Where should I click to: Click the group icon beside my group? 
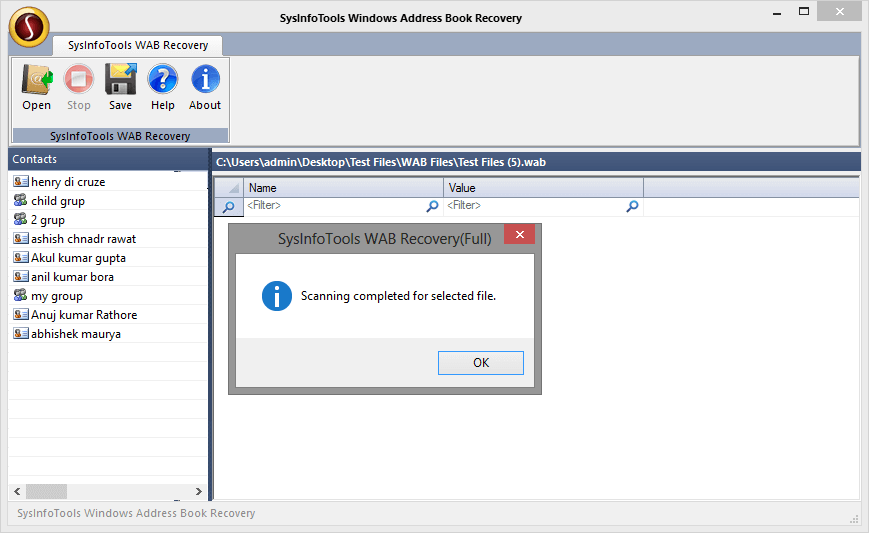click(x=21, y=295)
